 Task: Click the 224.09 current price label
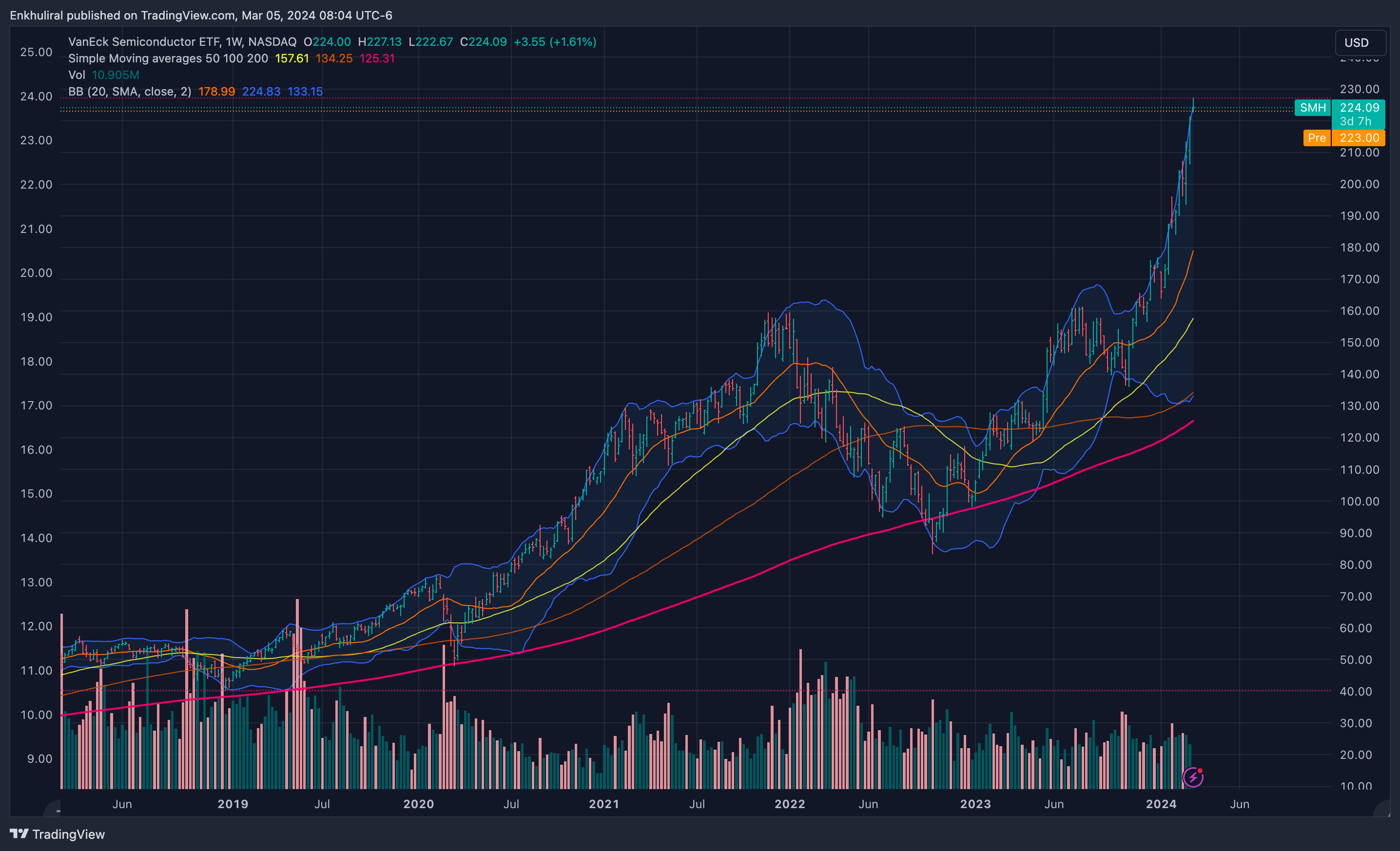pos(1359,108)
